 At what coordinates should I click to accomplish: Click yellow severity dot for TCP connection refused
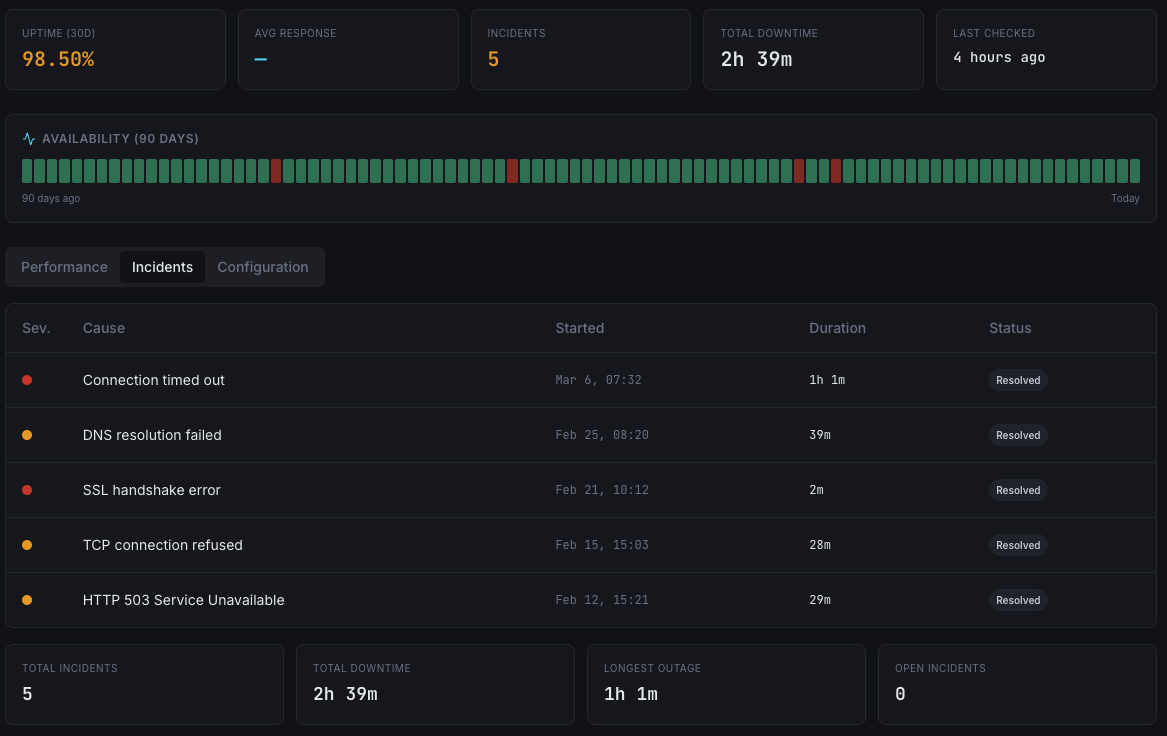coord(29,545)
